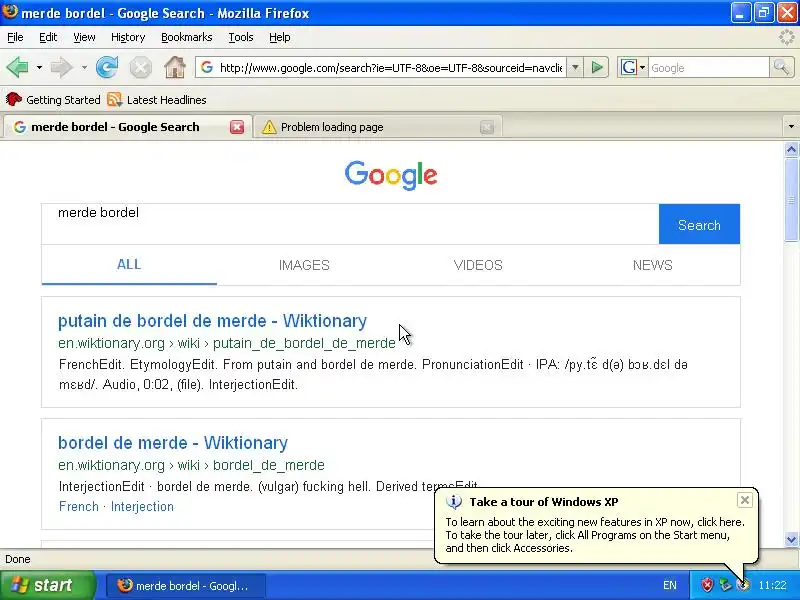Click the Google favicon in the address bar
This screenshot has height=600, width=800.
[207, 67]
